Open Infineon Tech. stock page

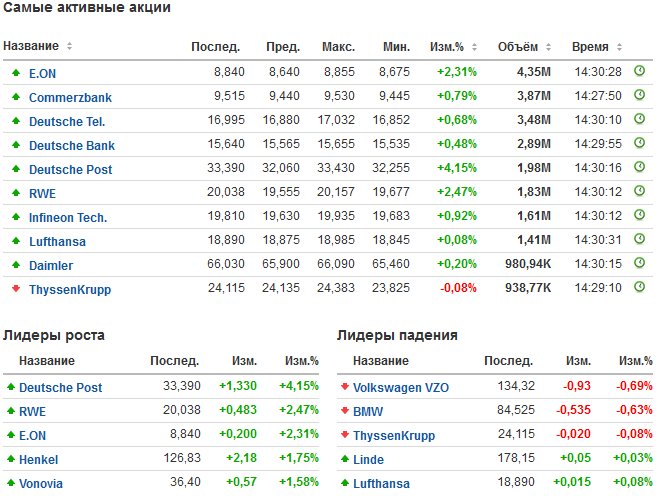click(x=68, y=217)
